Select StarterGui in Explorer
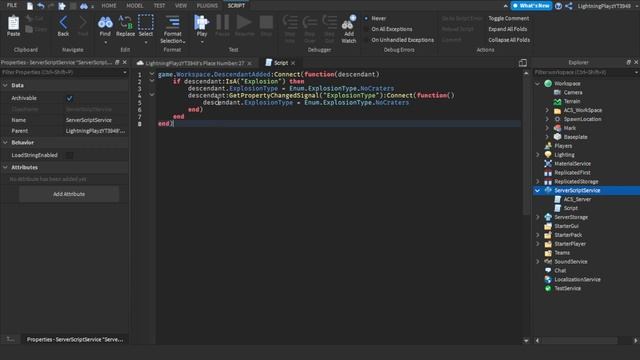The image size is (640, 360). [x=566, y=226]
